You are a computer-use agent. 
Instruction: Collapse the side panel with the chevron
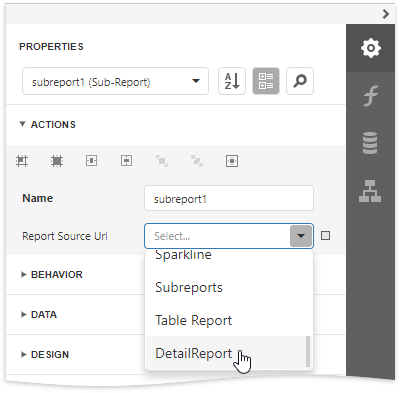coord(386,14)
